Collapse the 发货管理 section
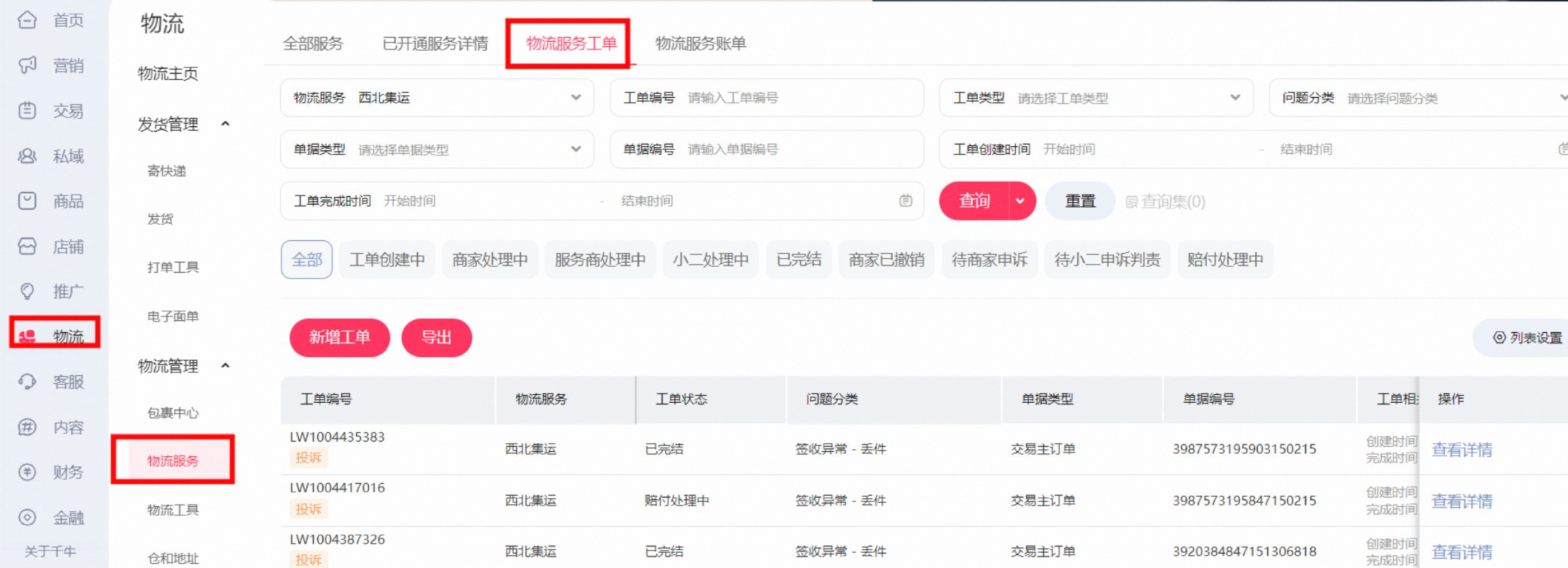Image resolution: width=1568 pixels, height=568 pixels. pos(225,124)
